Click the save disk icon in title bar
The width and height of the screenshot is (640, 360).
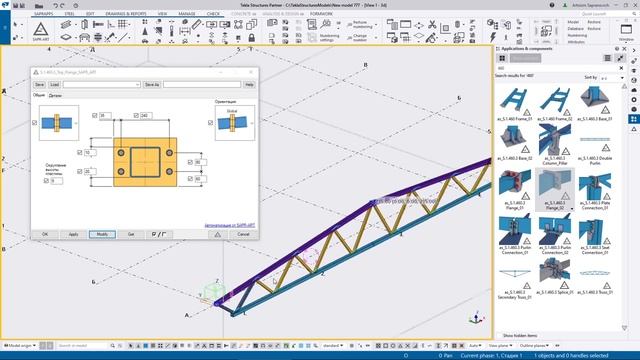pyautogui.click(x=16, y=6)
